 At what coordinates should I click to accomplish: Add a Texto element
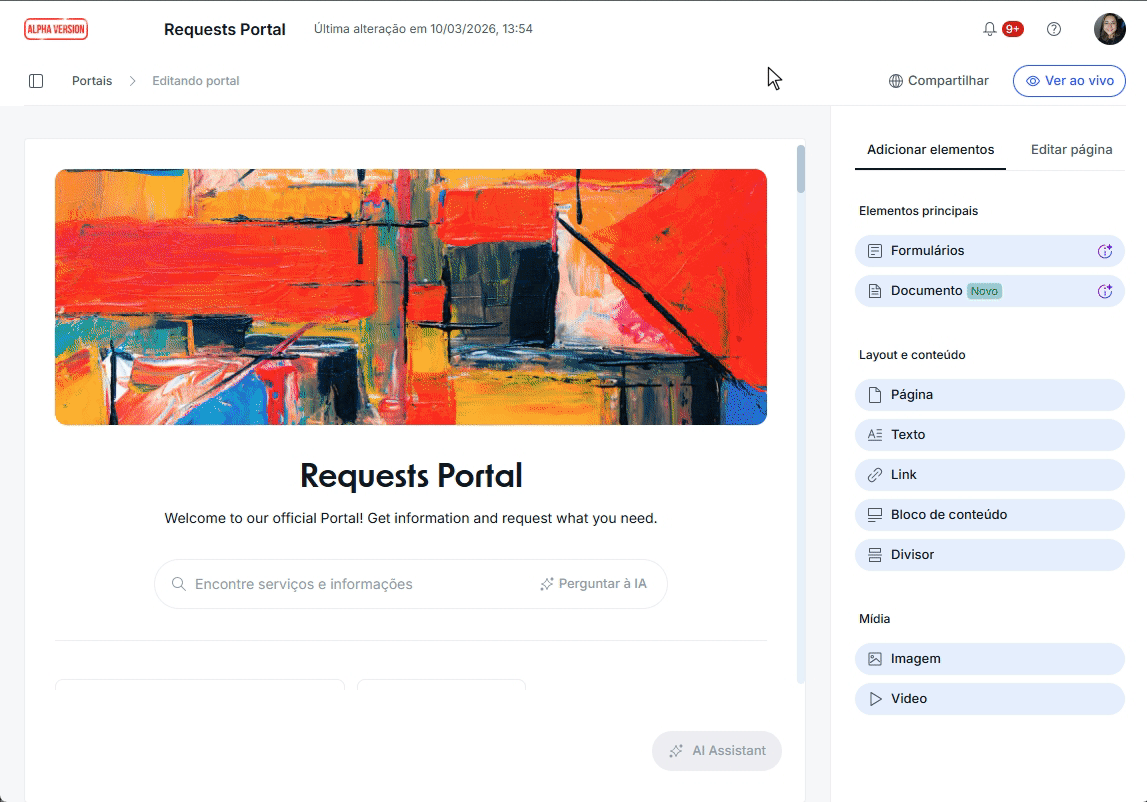pos(989,435)
